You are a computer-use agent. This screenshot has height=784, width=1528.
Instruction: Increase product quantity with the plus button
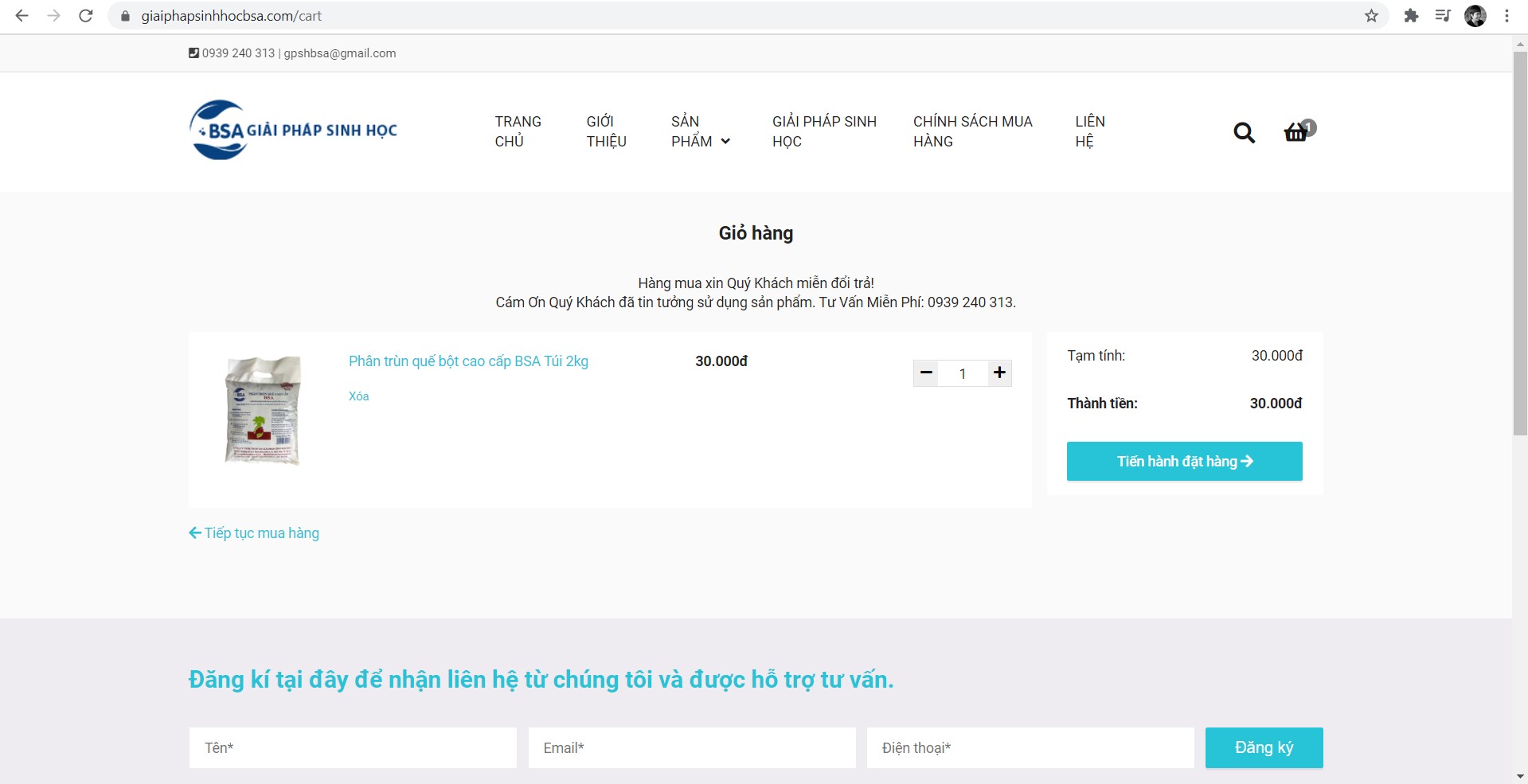coord(999,372)
